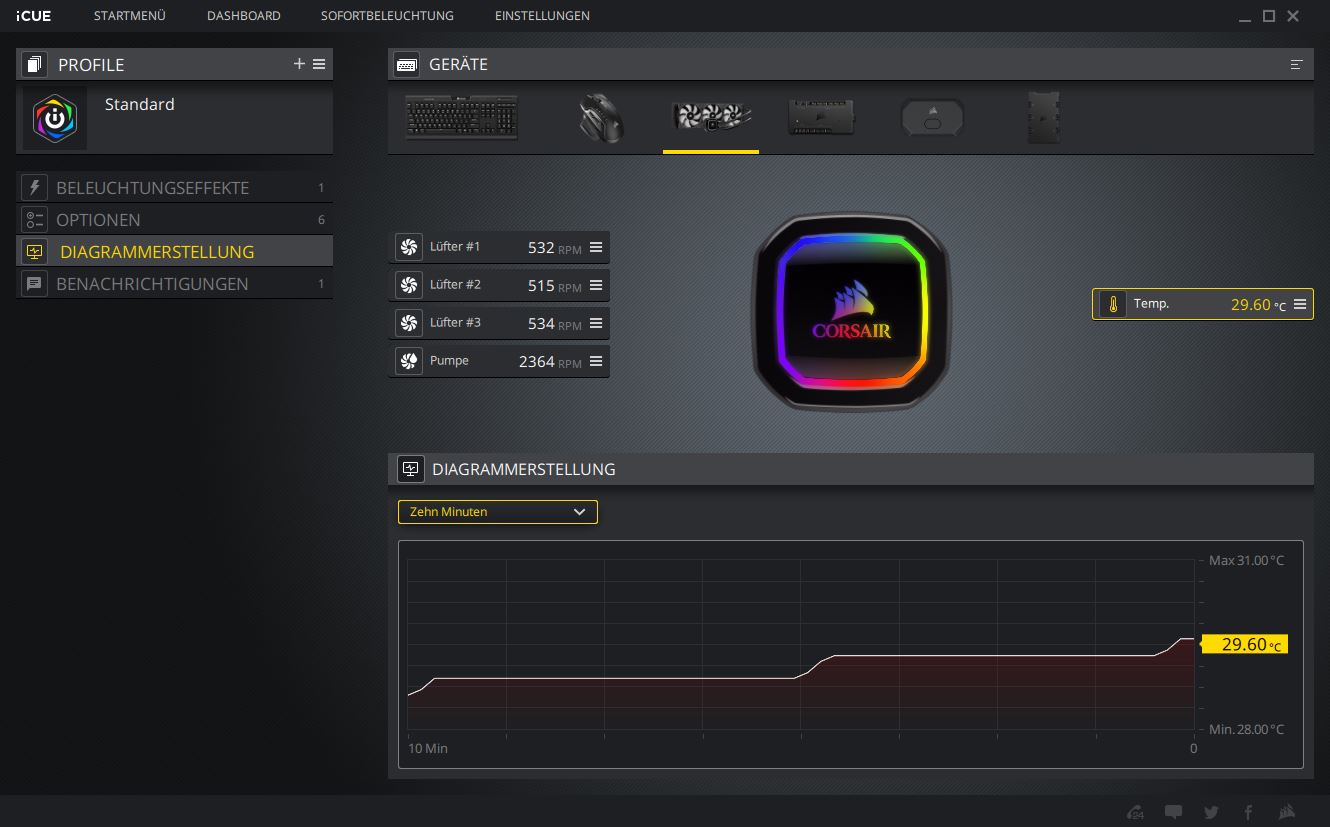Open the Lüfter #1 options menu

(x=596, y=247)
